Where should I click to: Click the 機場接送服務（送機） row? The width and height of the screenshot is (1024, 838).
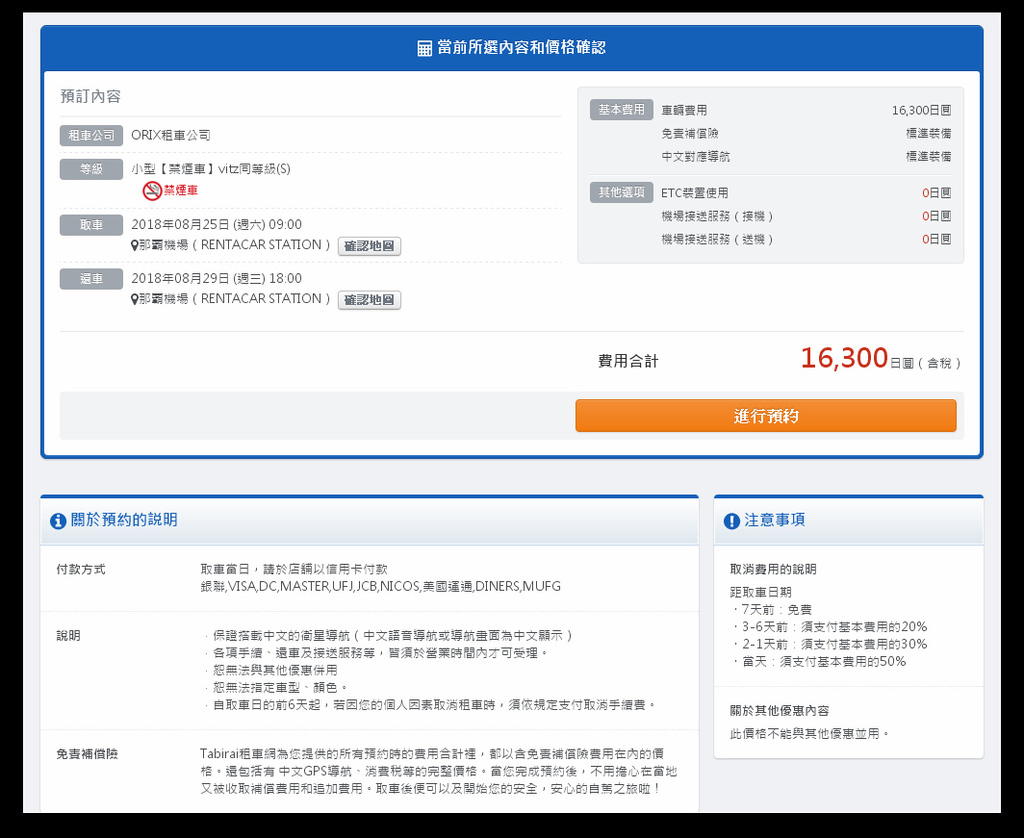tap(806, 239)
